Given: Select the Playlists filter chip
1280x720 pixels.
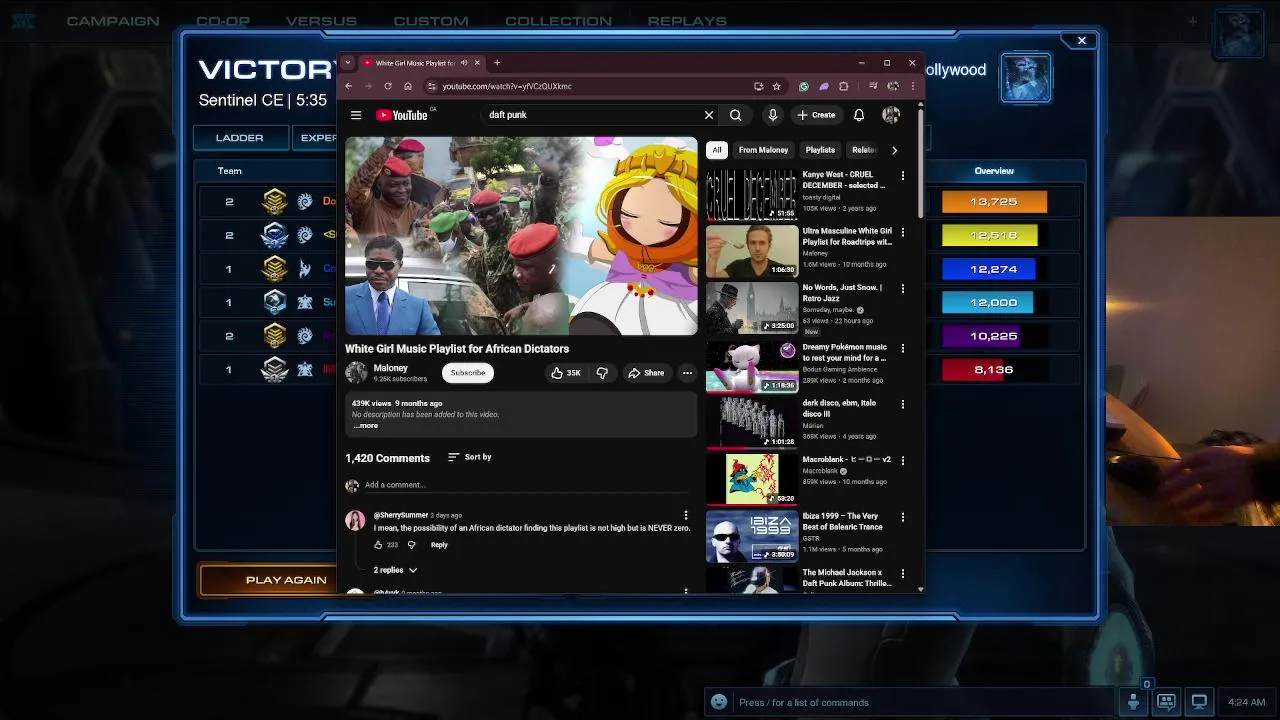Looking at the screenshot, I should click(820, 150).
